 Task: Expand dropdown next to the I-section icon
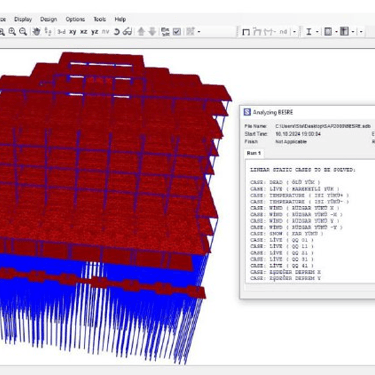[x=317, y=32]
